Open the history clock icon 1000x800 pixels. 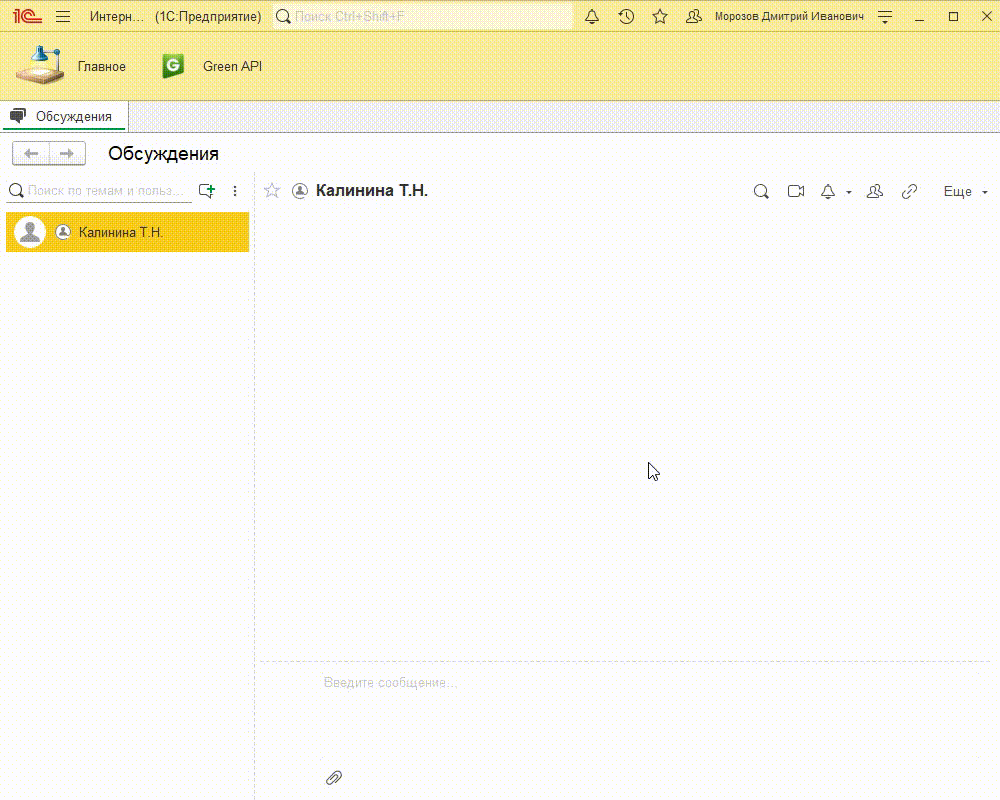(x=626, y=17)
